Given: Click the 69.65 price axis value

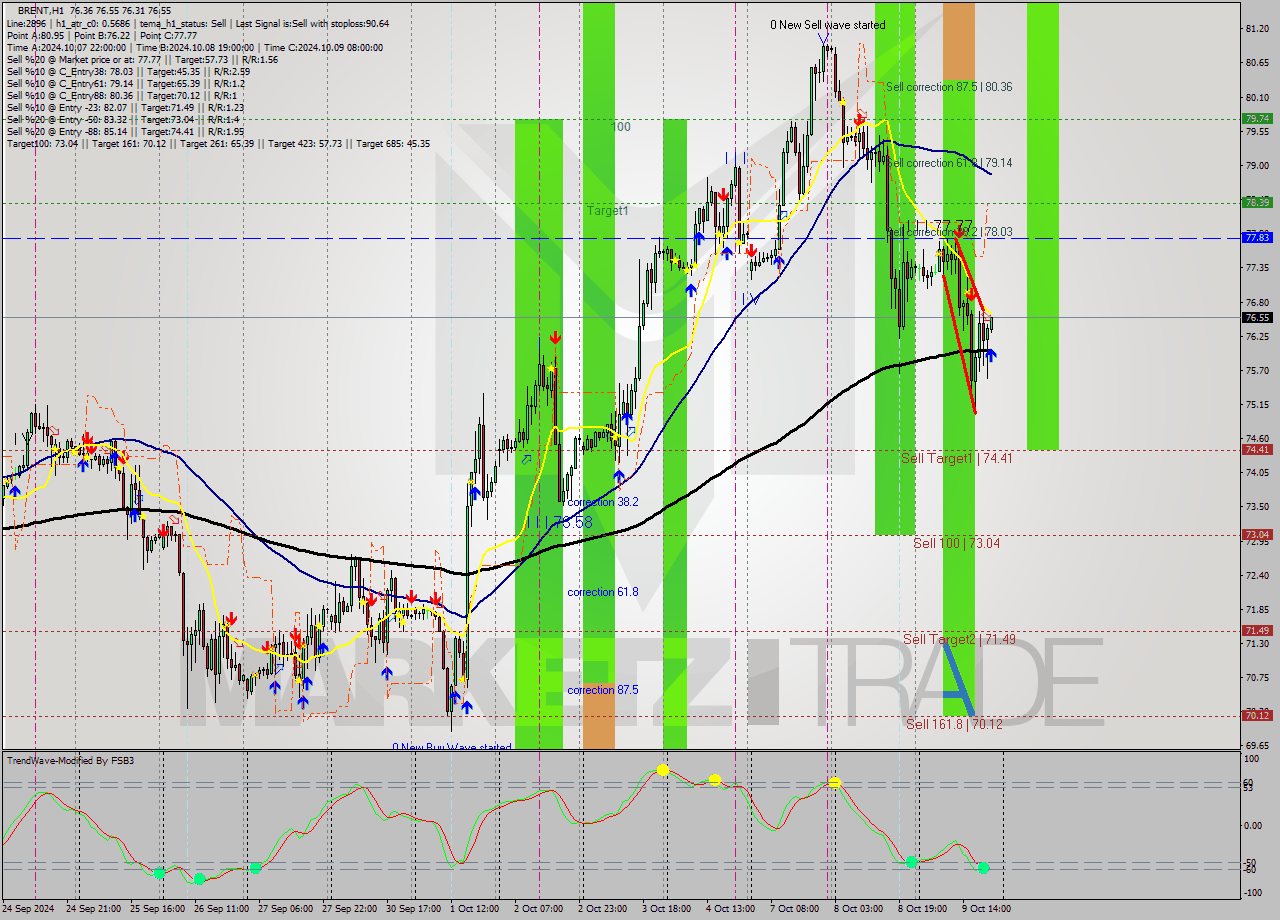Looking at the screenshot, I should click(1257, 746).
